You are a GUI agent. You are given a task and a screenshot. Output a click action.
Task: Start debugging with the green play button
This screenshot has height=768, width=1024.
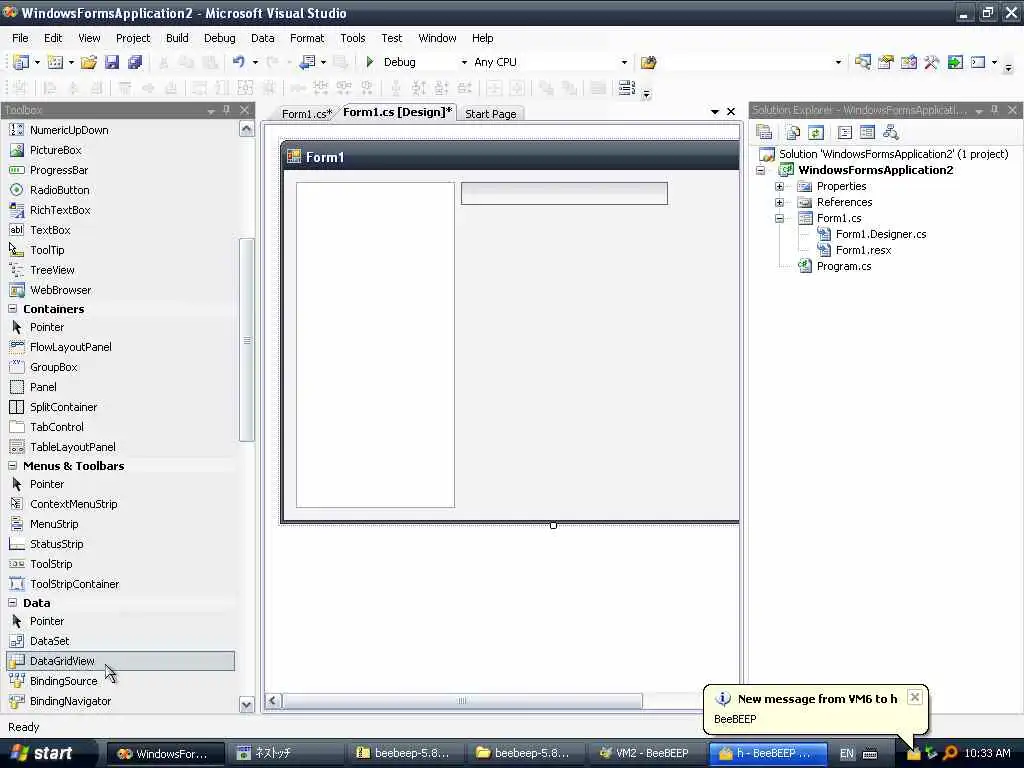[370, 62]
